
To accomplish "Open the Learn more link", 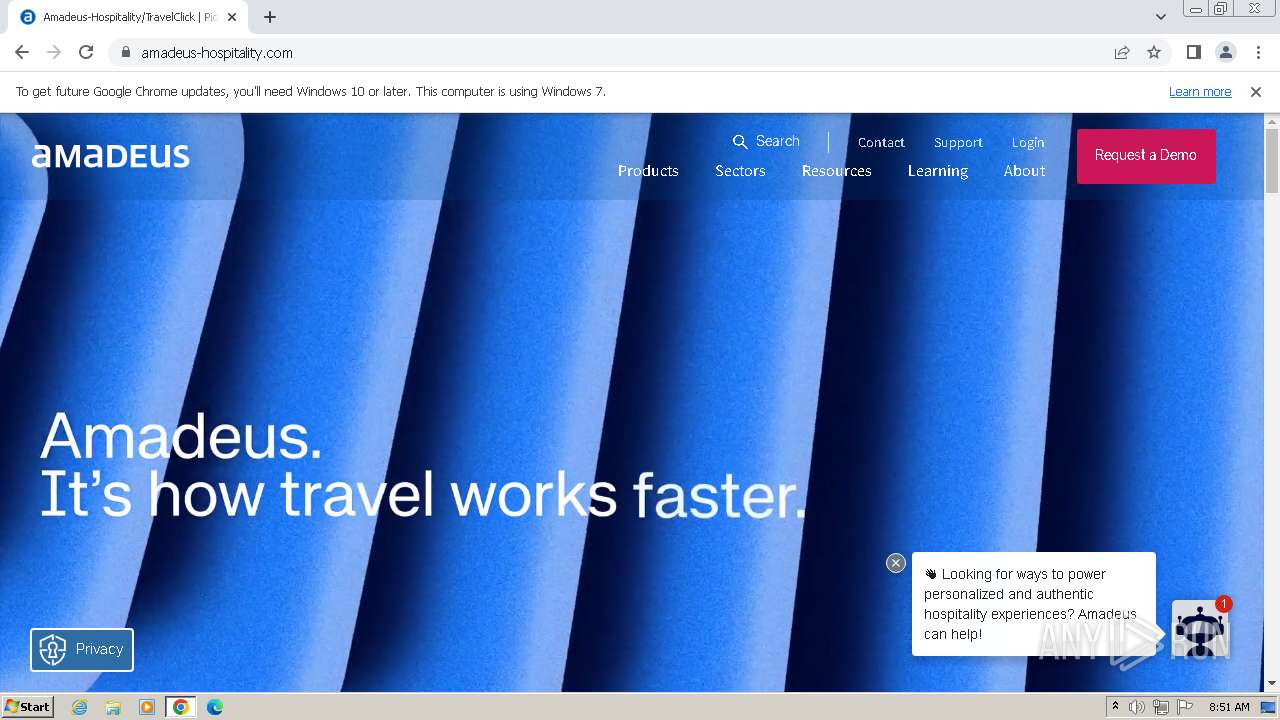I will (1200, 92).
